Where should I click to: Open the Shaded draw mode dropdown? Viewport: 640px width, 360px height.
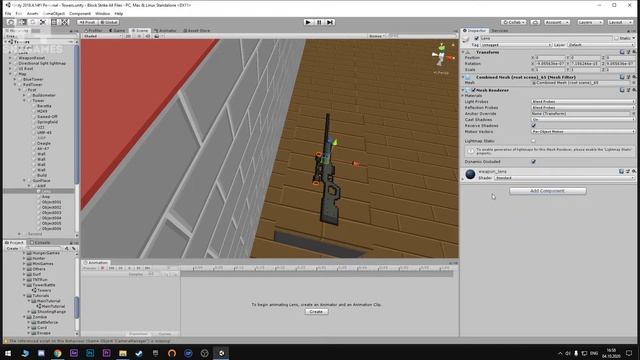pyautogui.click(x=102, y=36)
